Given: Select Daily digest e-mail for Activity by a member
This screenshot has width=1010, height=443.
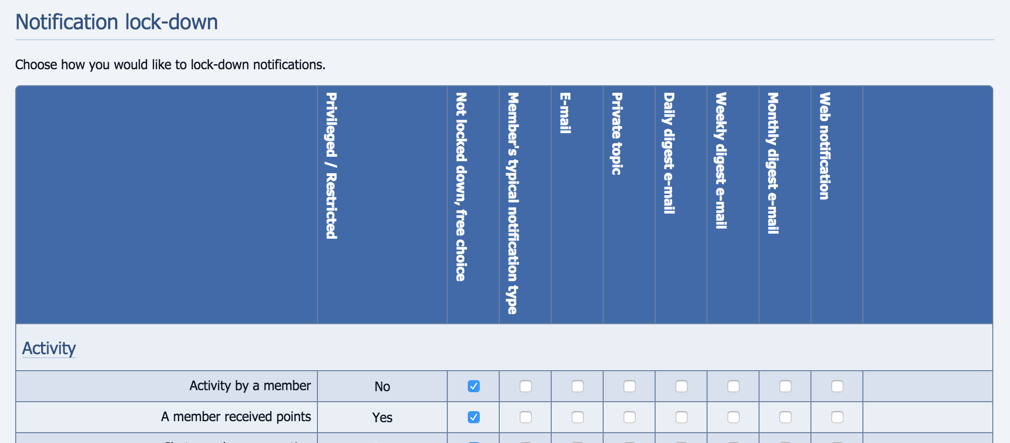Looking at the screenshot, I should coord(681,386).
